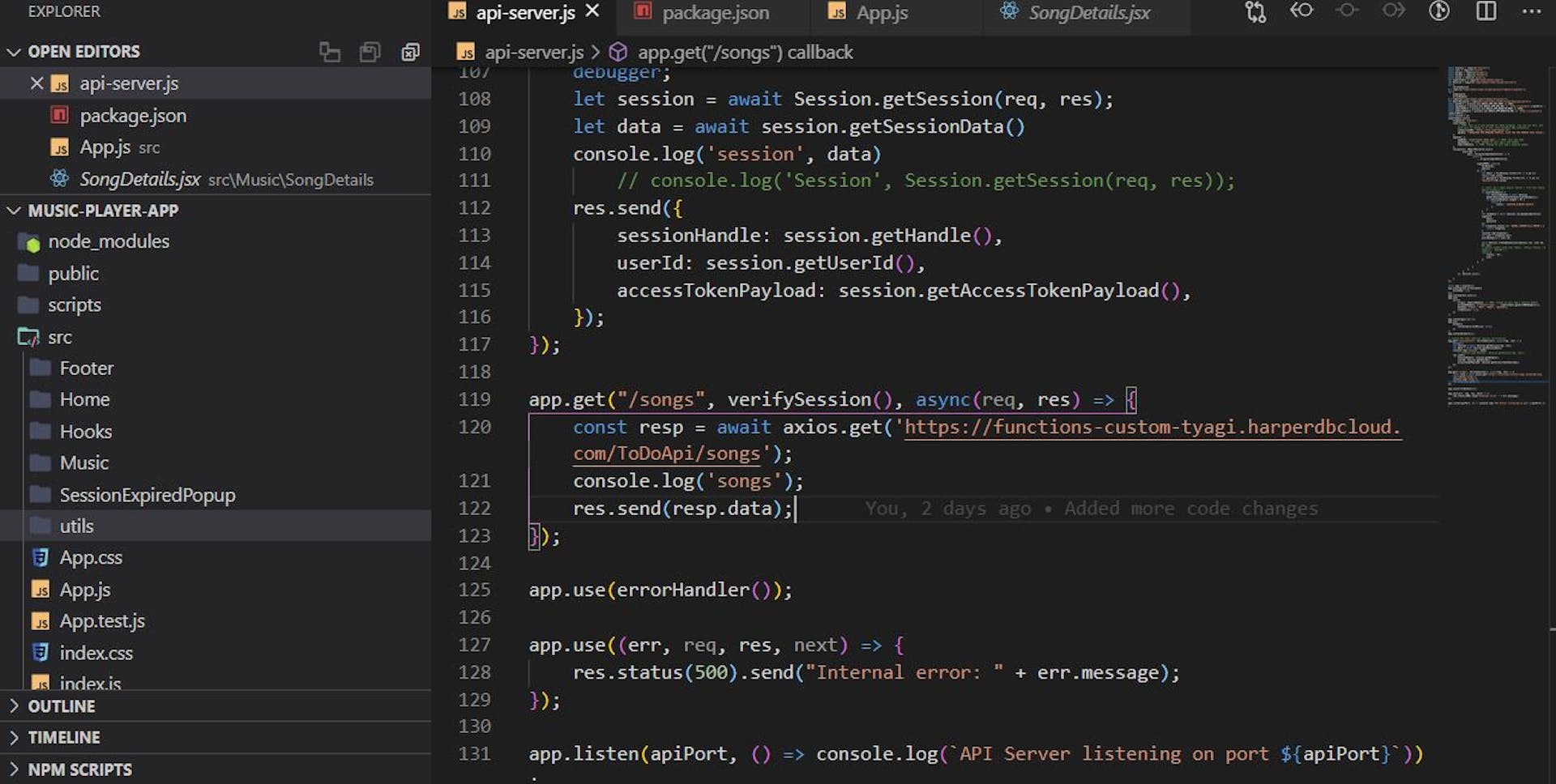Click the Open Changes git compare icon
The image size is (1556, 784).
1255,12
